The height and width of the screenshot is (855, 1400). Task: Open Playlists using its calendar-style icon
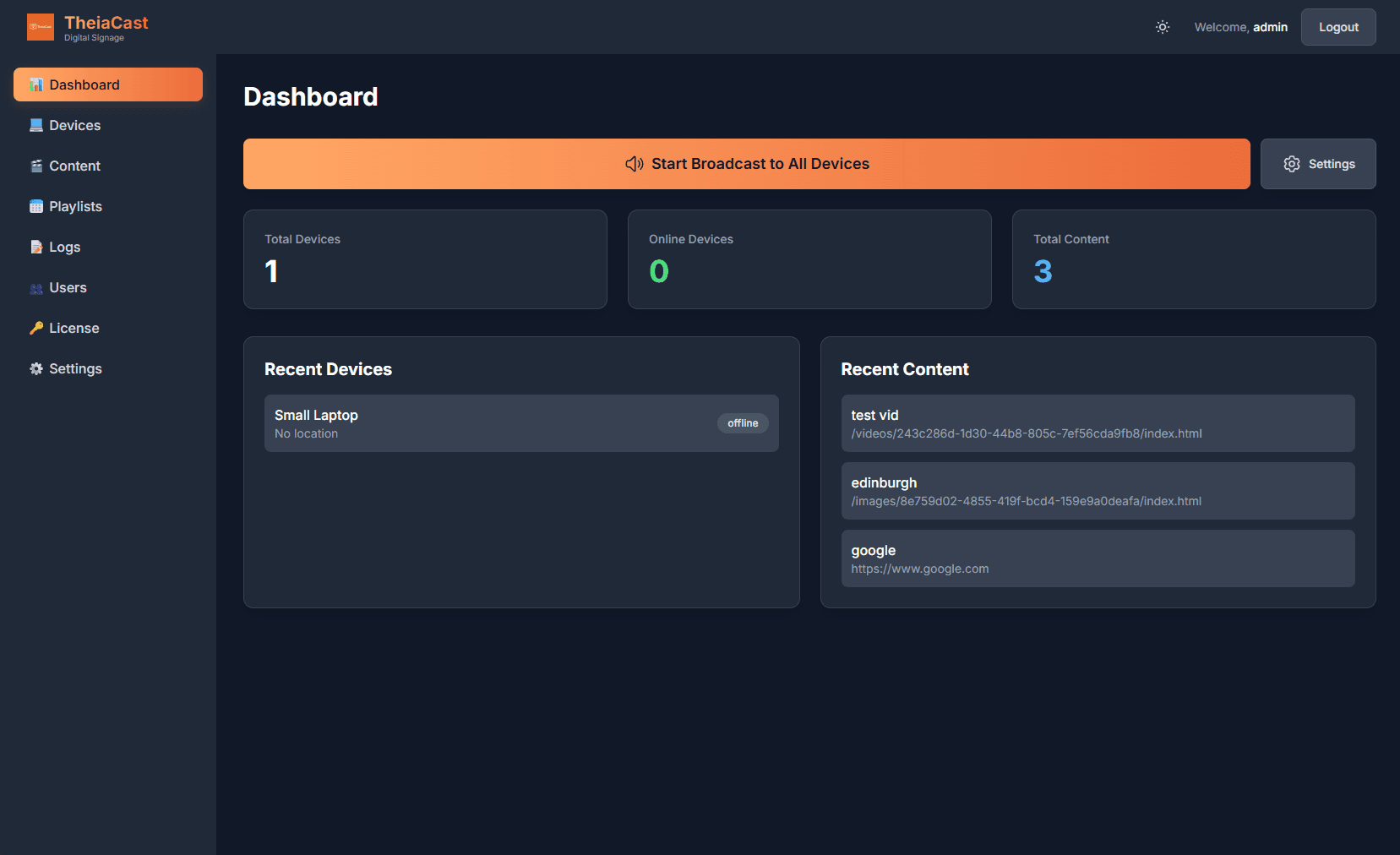(35, 206)
